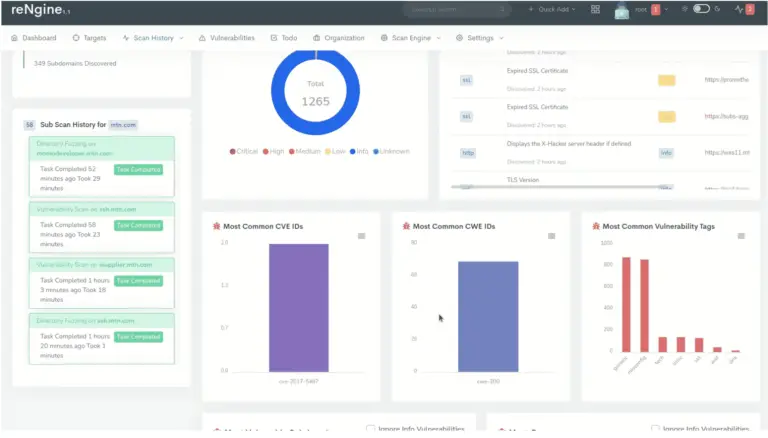This screenshot has height=438, width=768.
Task: Click the Dashboard home icon
Action: [x=14, y=38]
